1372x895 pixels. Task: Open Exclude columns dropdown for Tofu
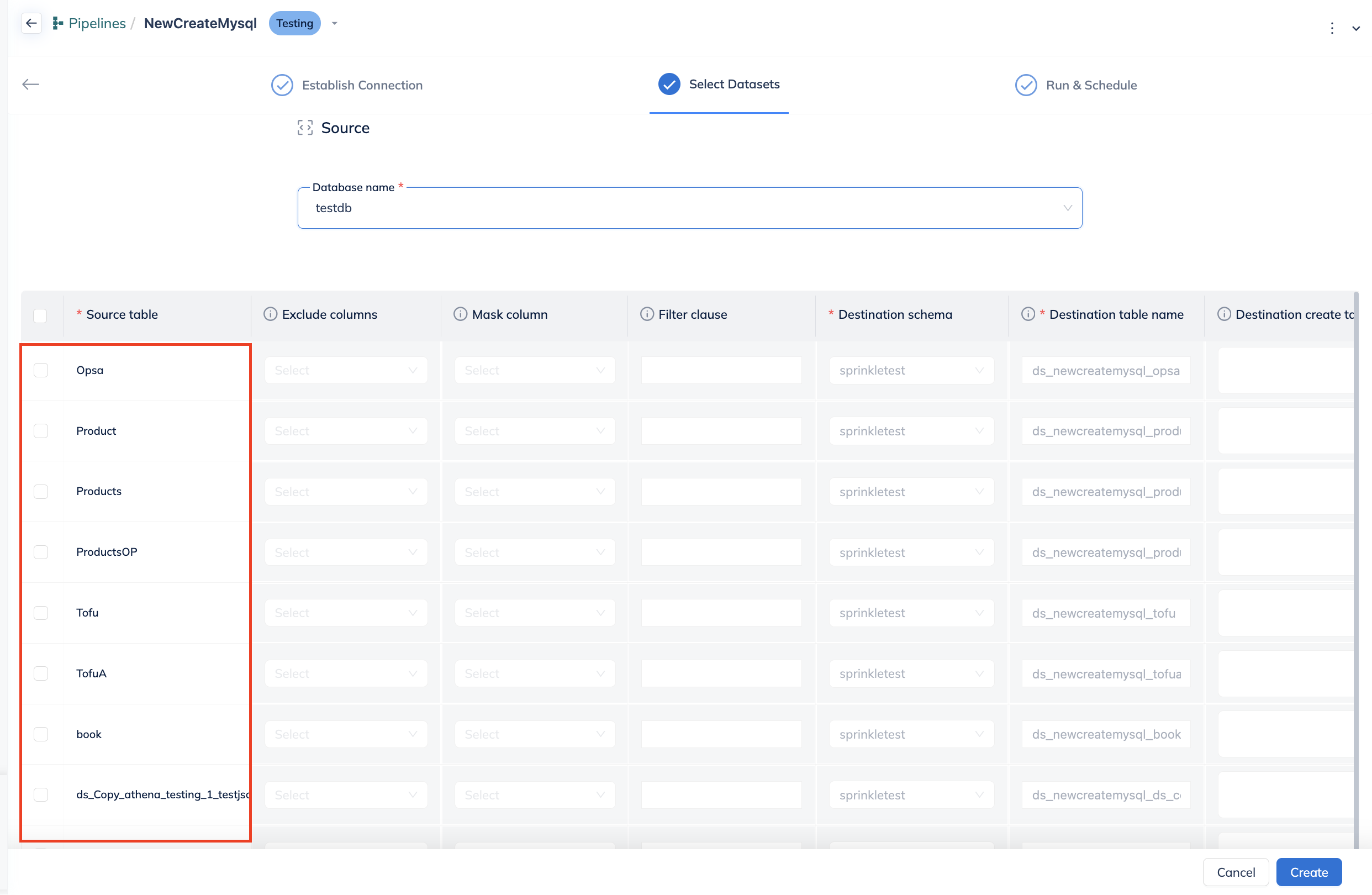click(x=346, y=613)
